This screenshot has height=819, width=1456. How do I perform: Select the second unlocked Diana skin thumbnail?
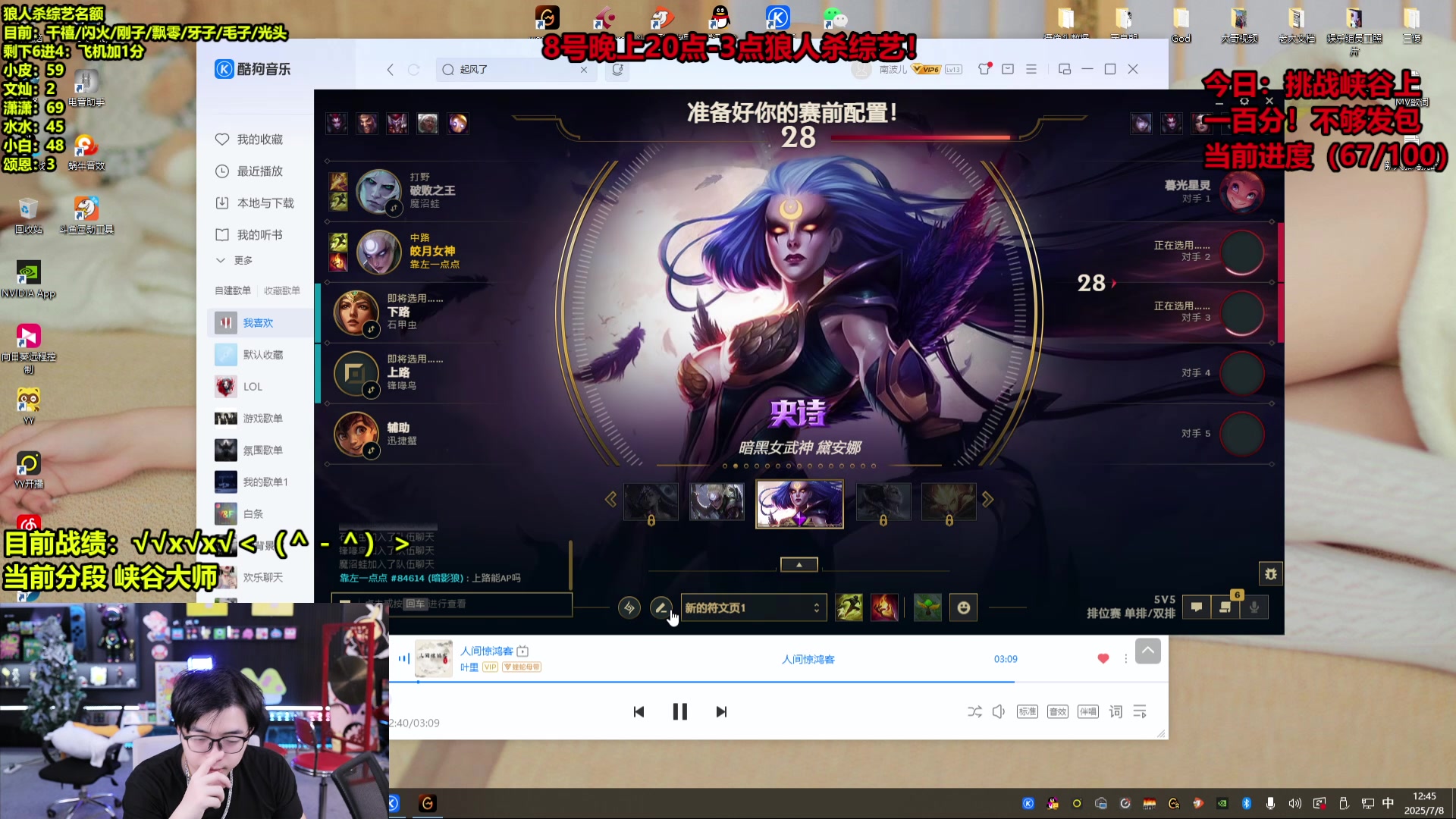(x=717, y=501)
